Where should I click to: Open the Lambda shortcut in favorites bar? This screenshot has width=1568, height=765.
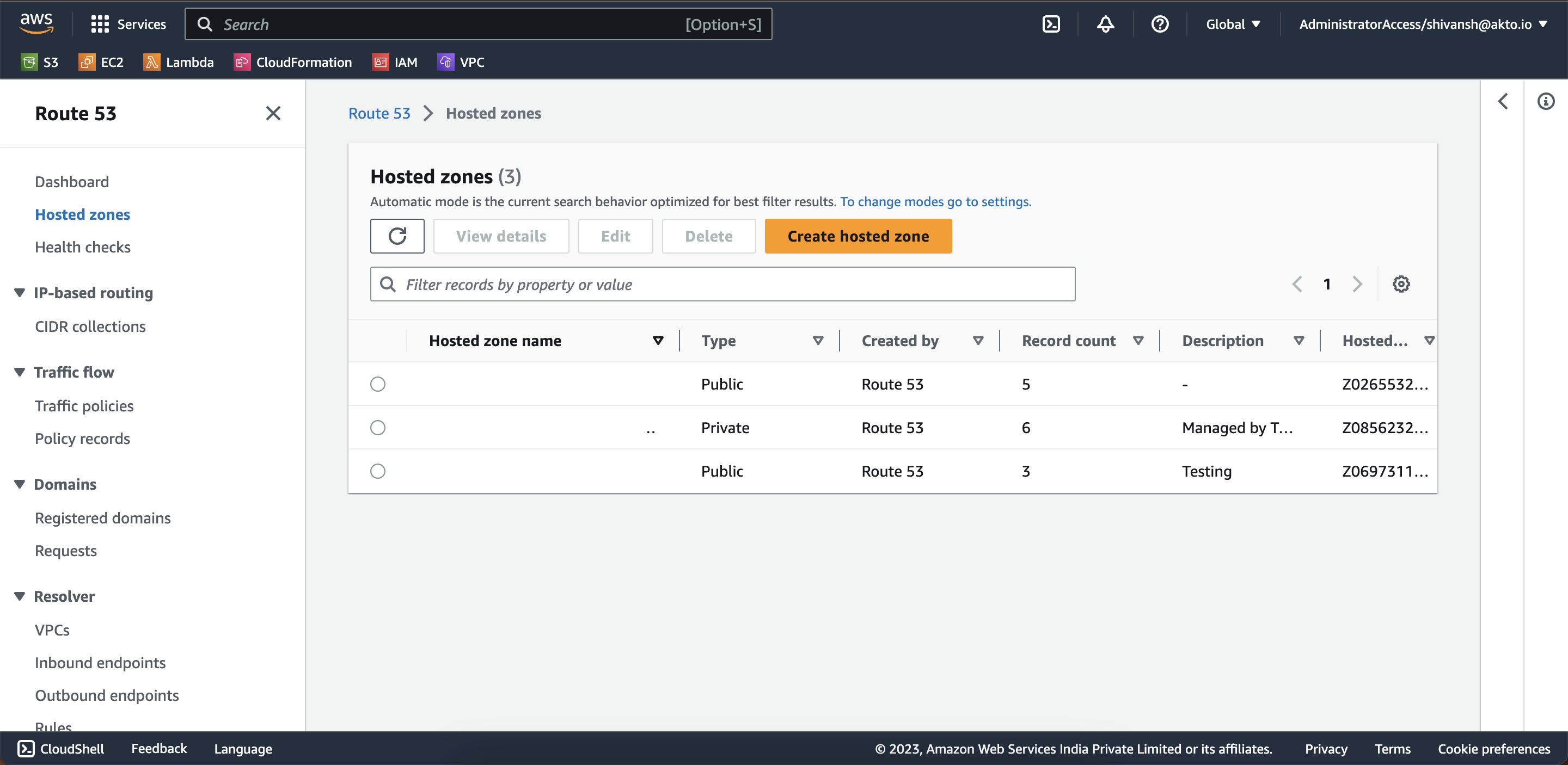pos(179,62)
